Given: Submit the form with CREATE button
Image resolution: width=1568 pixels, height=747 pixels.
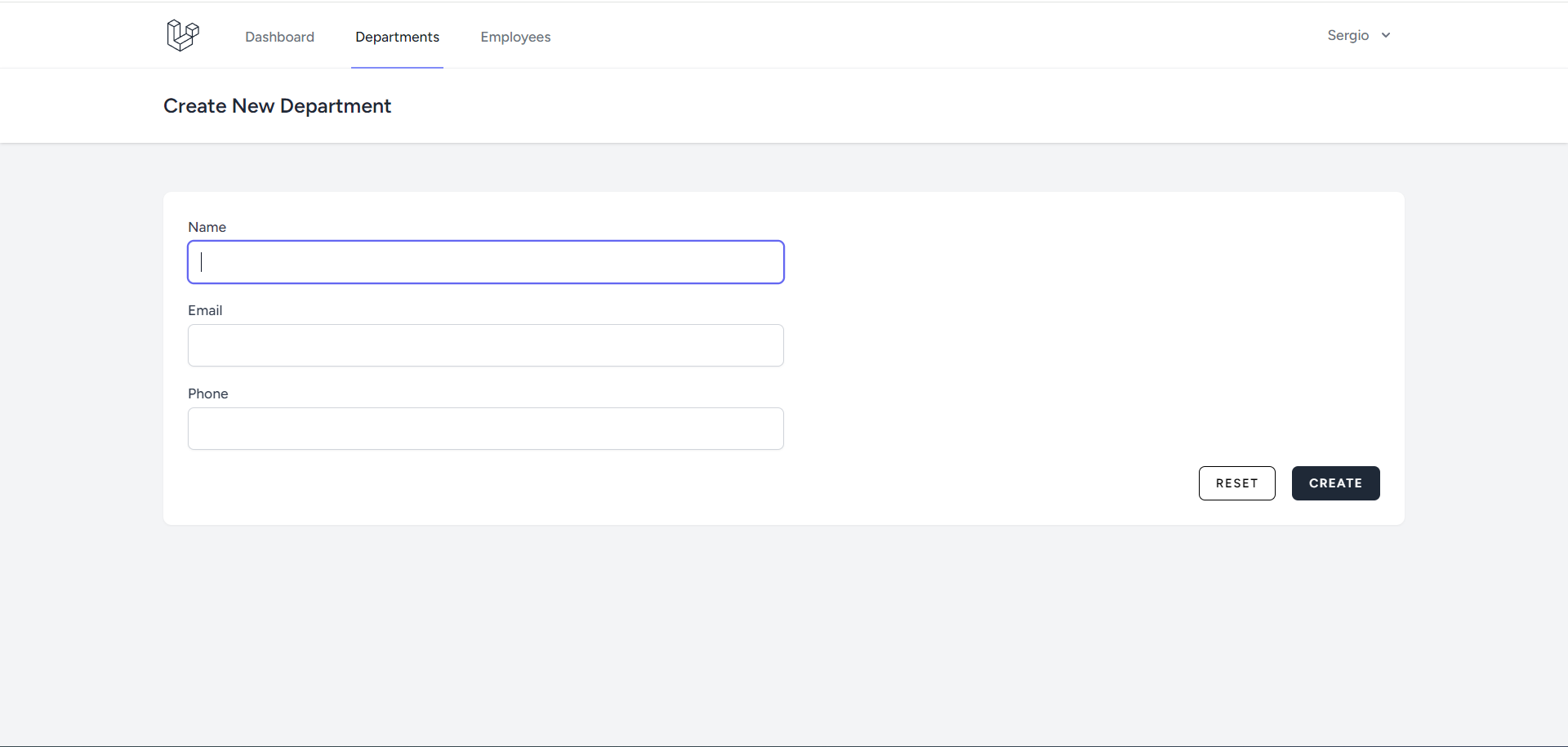Looking at the screenshot, I should click(1335, 483).
